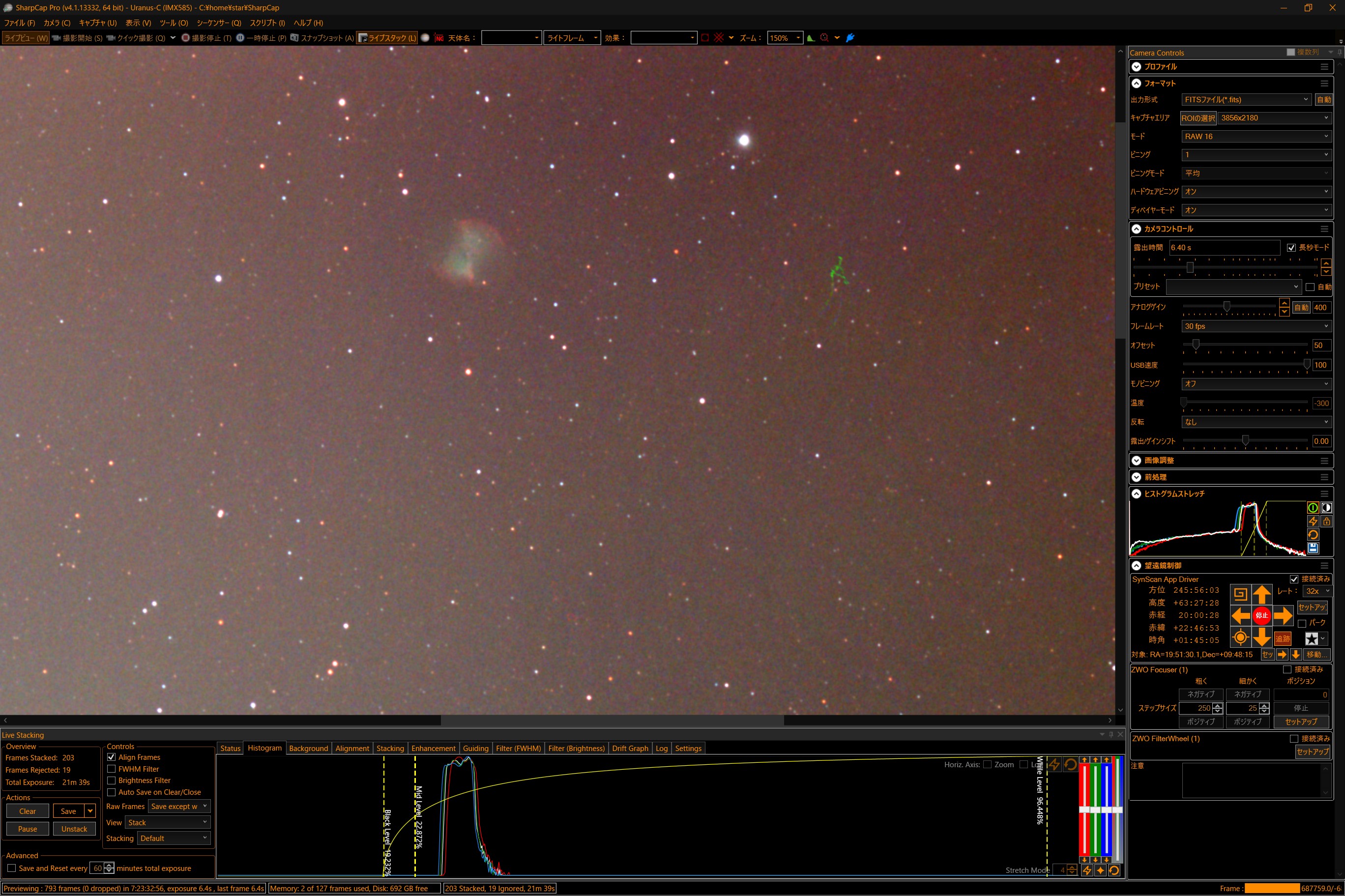Enable the FWHM Filter checkbox
This screenshot has width=1345, height=896.
pos(112,769)
